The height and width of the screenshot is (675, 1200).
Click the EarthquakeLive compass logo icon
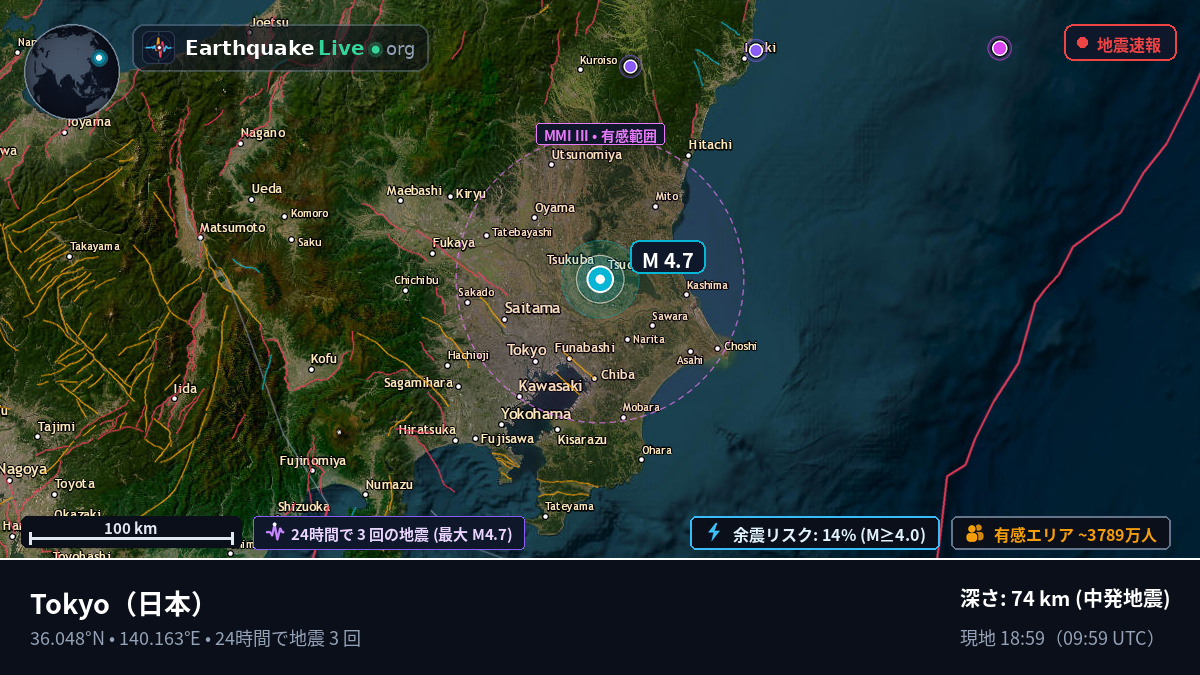tap(158, 48)
